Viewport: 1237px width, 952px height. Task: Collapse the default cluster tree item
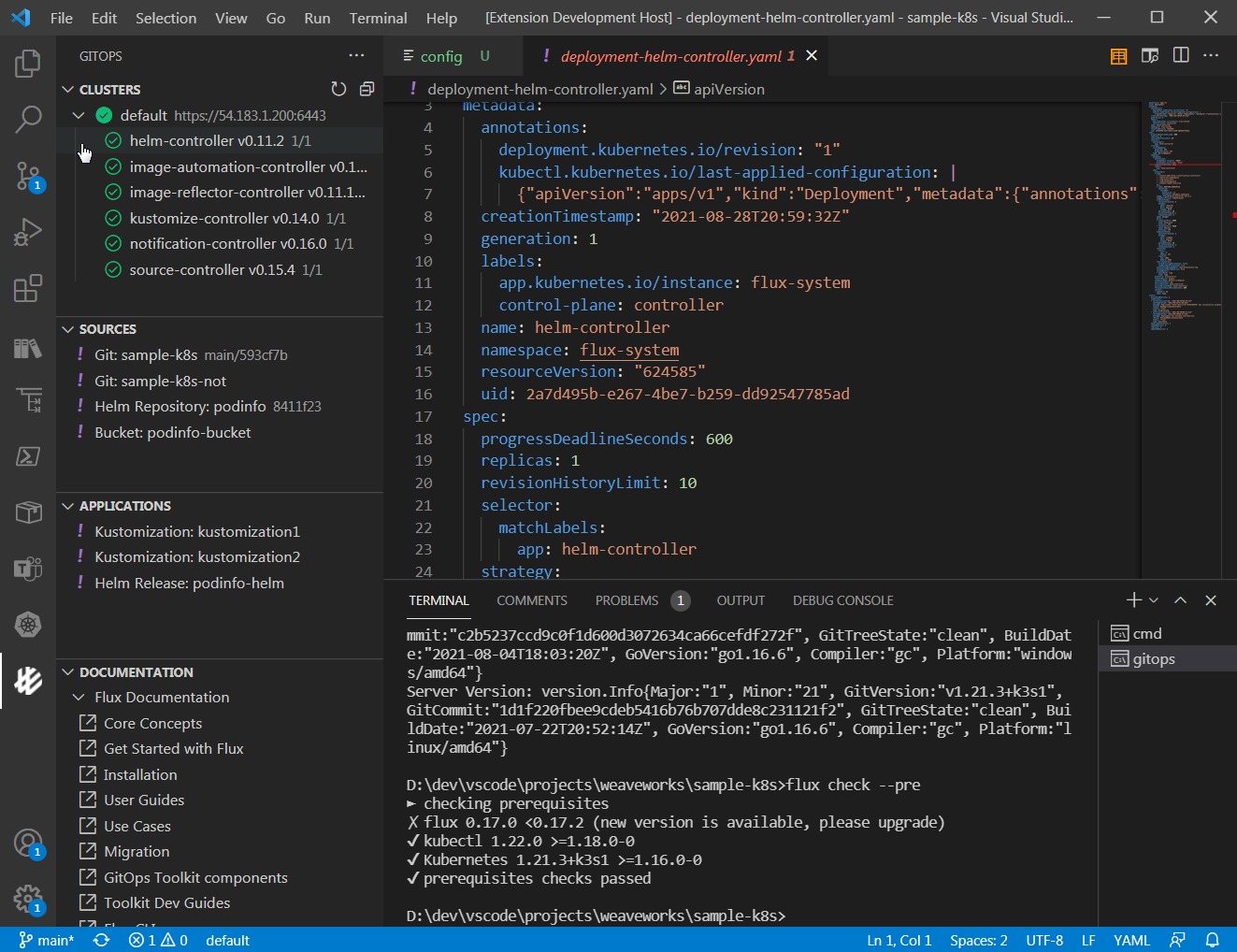click(x=79, y=115)
